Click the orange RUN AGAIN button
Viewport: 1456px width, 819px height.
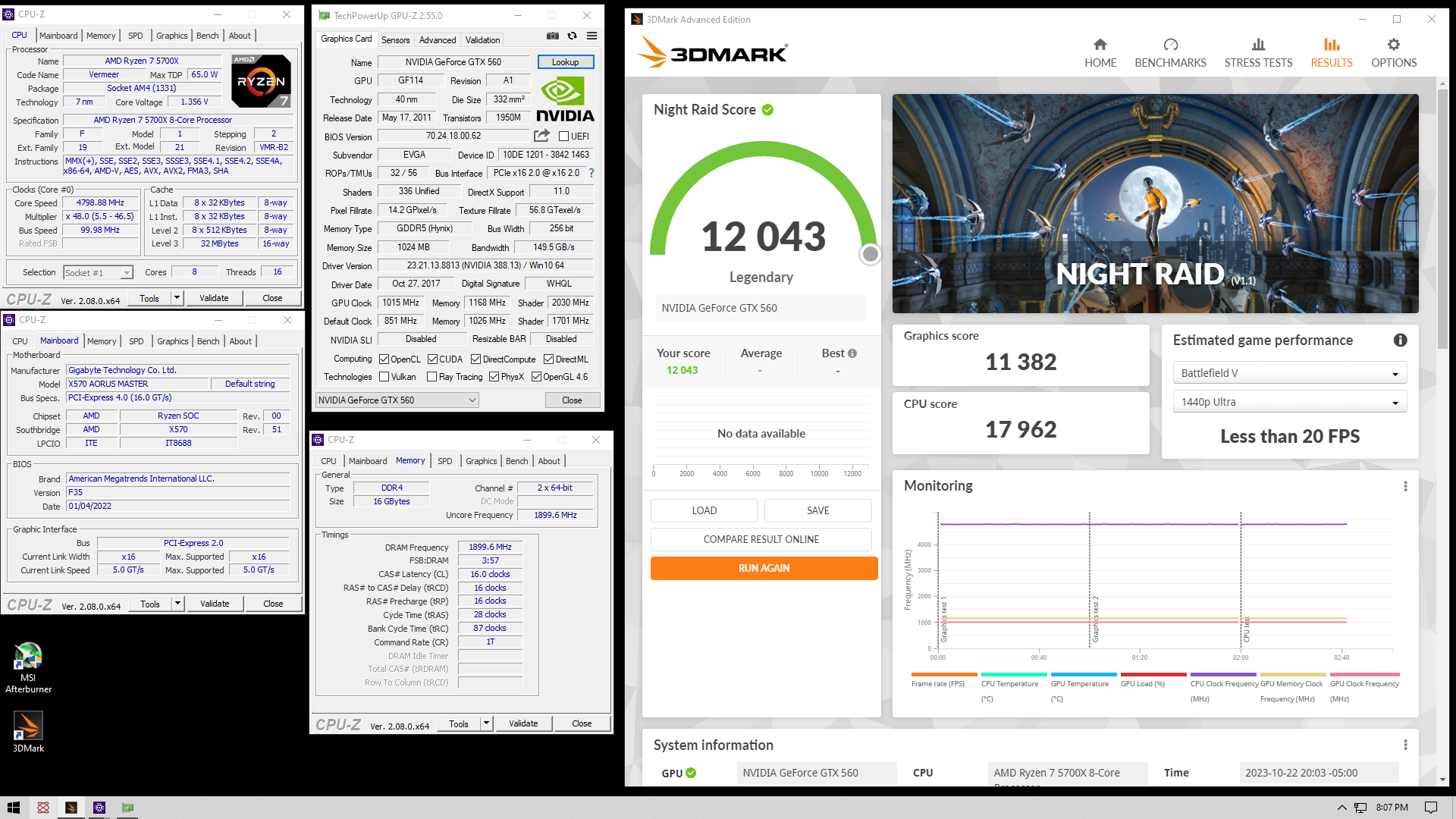(x=764, y=568)
